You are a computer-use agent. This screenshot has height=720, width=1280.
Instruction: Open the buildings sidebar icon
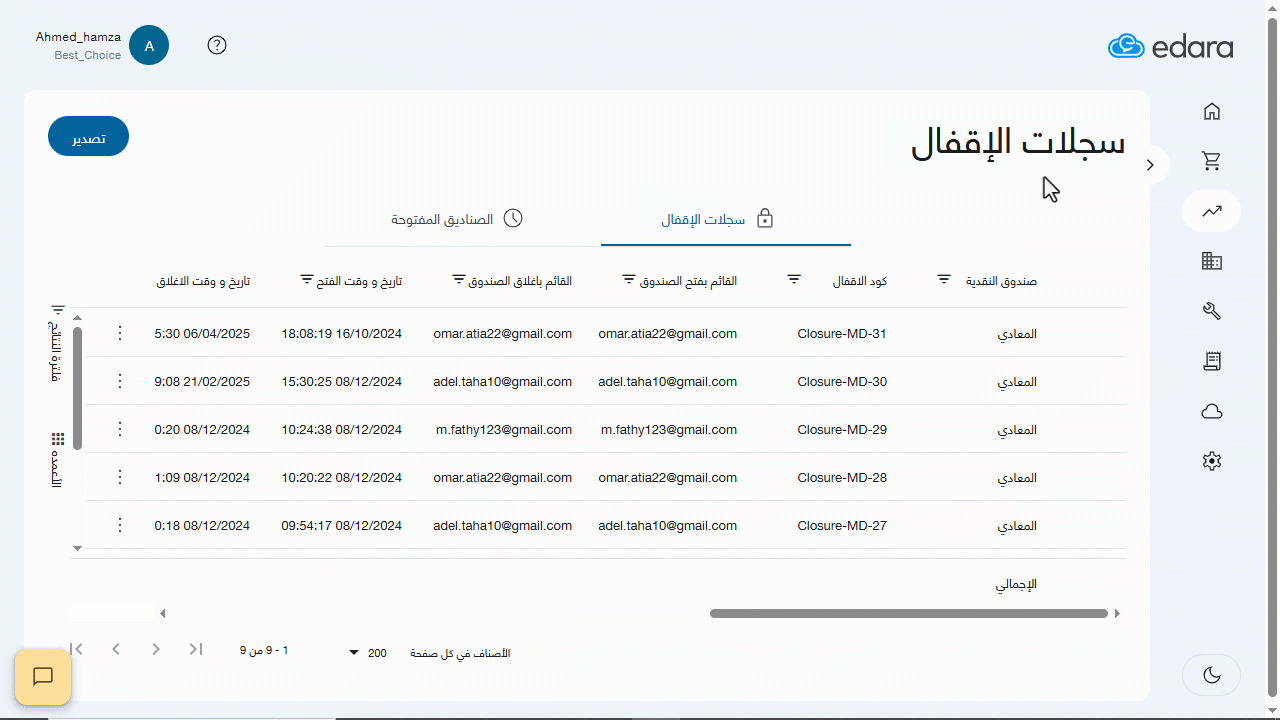click(x=1211, y=261)
